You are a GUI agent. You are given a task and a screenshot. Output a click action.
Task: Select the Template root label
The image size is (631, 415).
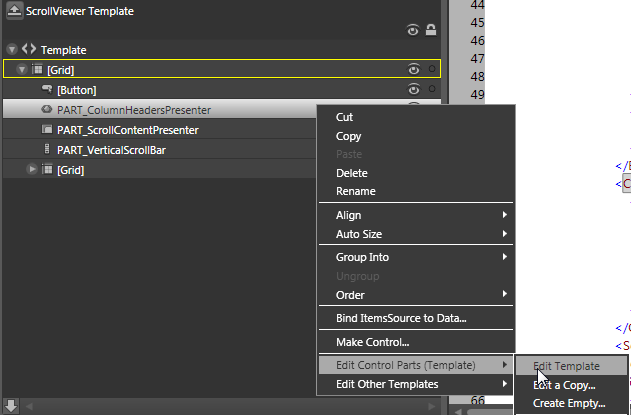(x=64, y=50)
